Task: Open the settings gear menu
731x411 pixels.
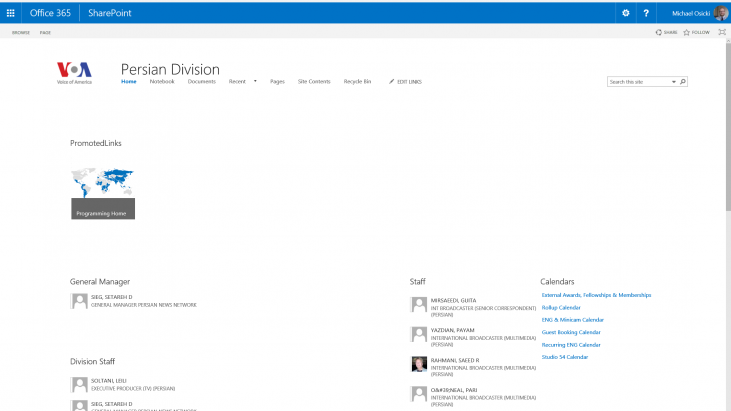Action: tap(626, 13)
